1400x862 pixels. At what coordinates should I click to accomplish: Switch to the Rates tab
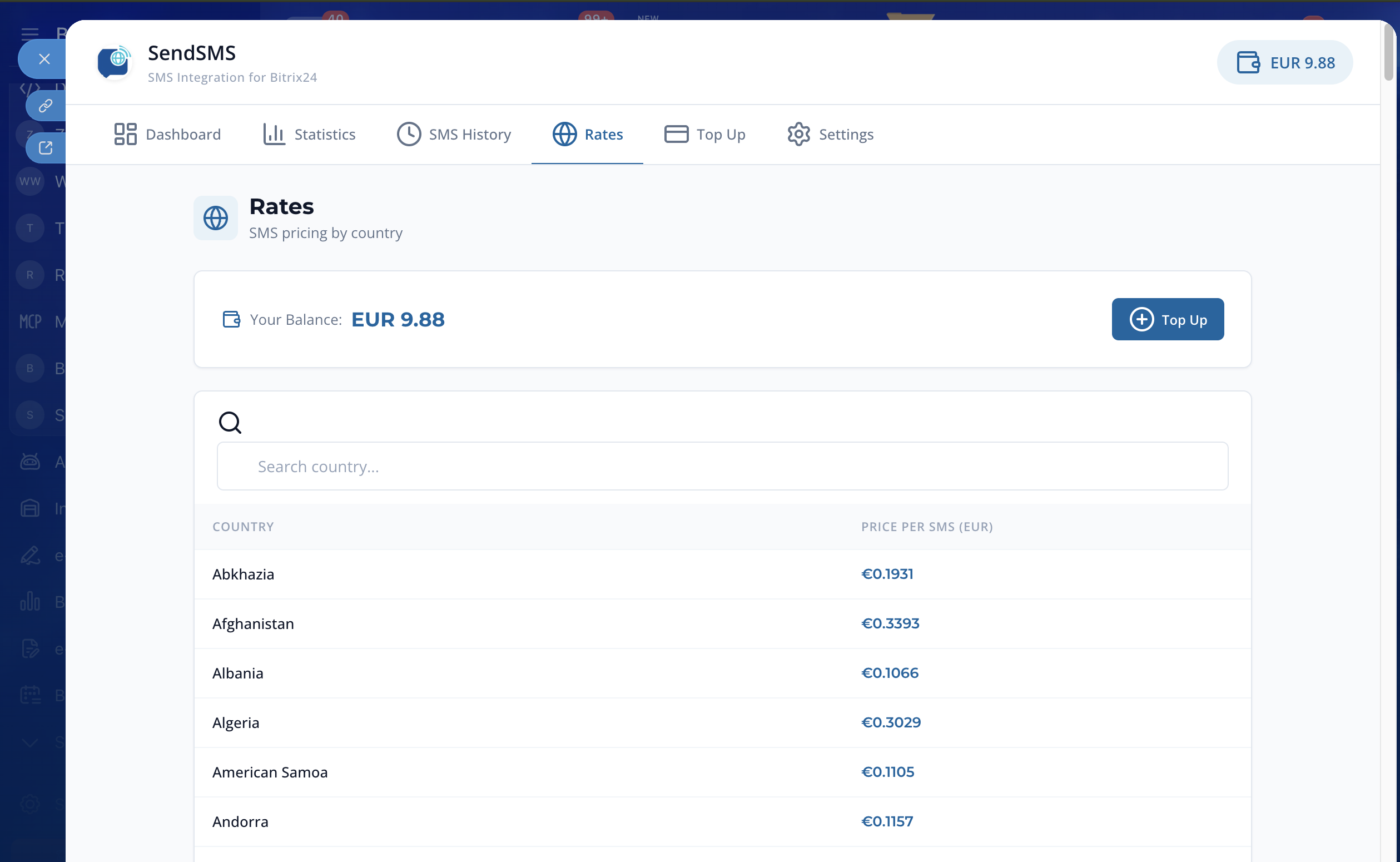point(588,134)
